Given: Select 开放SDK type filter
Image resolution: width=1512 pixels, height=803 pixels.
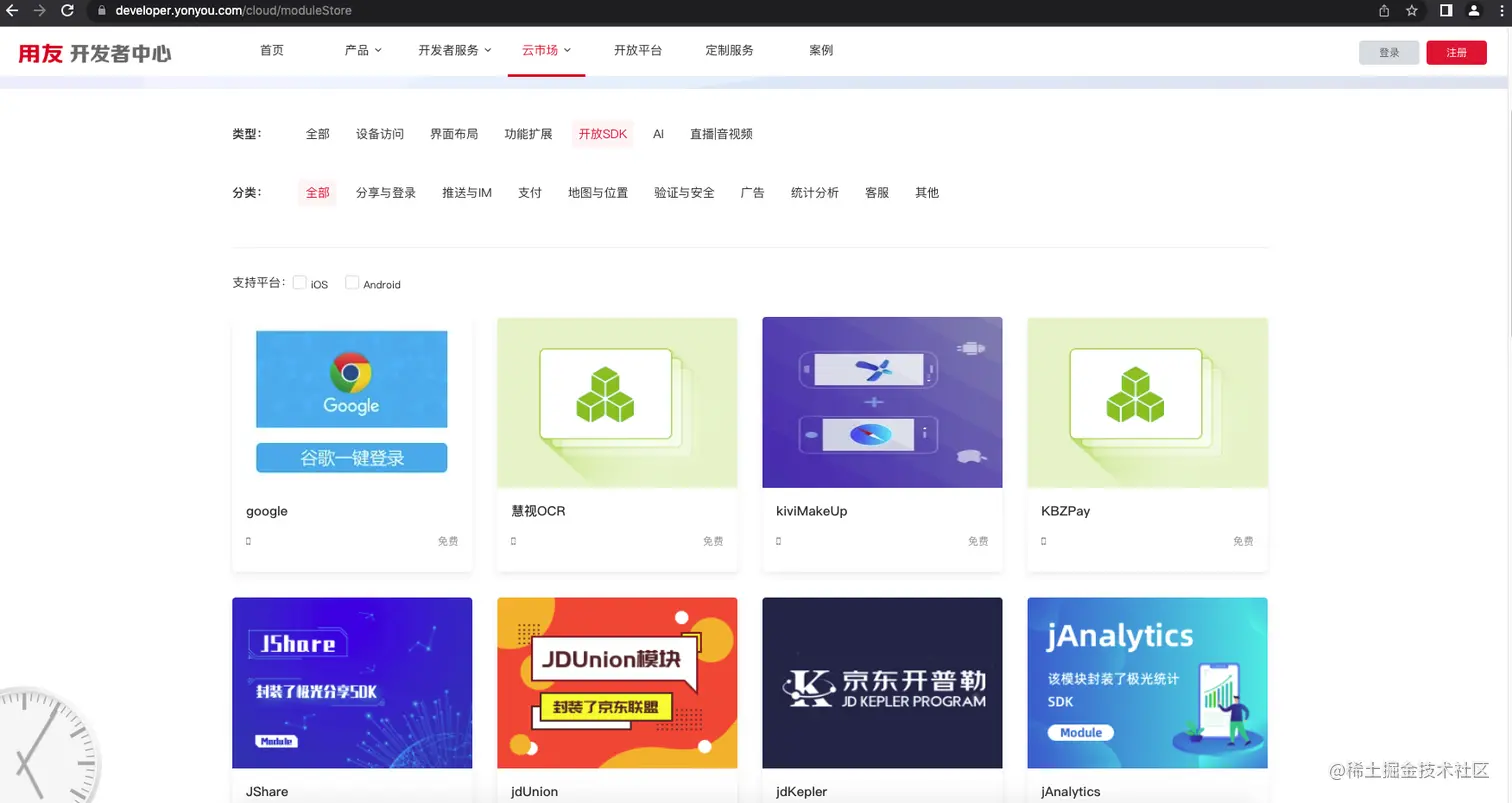Looking at the screenshot, I should (603, 134).
